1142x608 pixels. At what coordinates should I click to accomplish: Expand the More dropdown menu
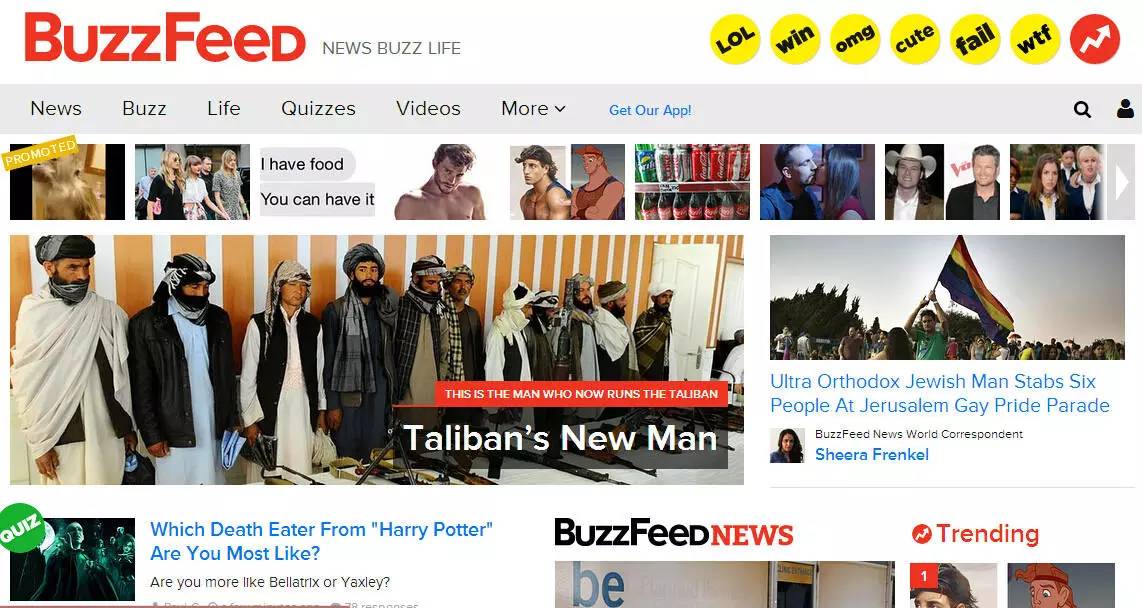pyautogui.click(x=533, y=108)
